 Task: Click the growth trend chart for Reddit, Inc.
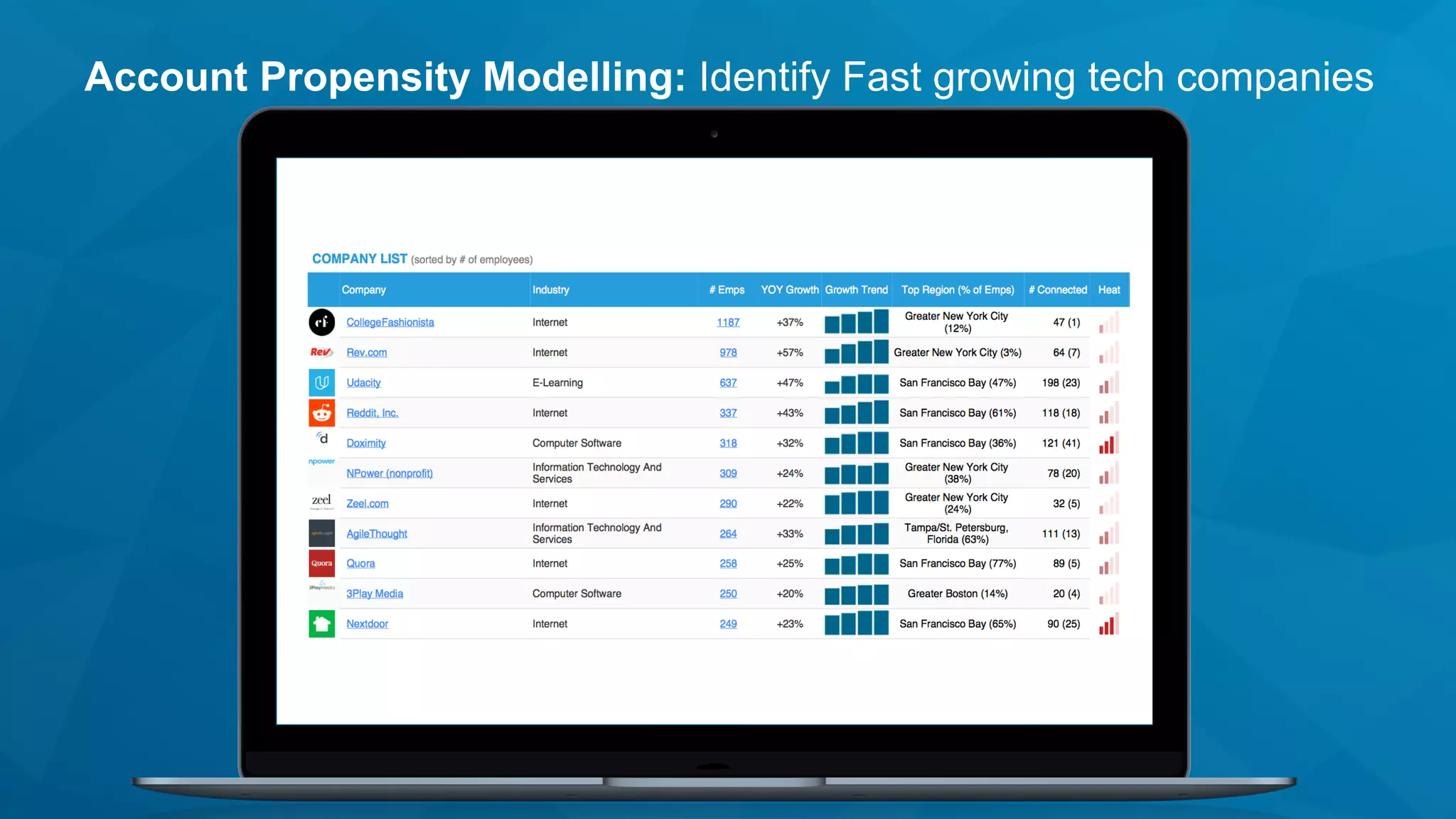[x=856, y=412]
